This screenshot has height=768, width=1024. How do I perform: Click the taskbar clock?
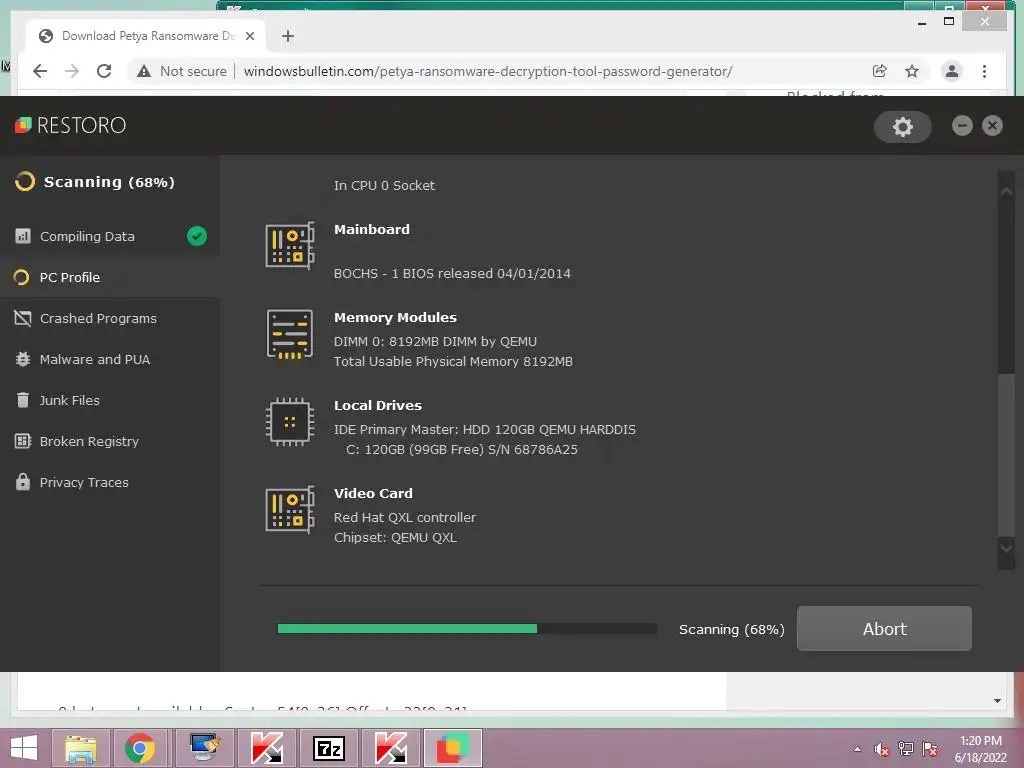point(980,749)
